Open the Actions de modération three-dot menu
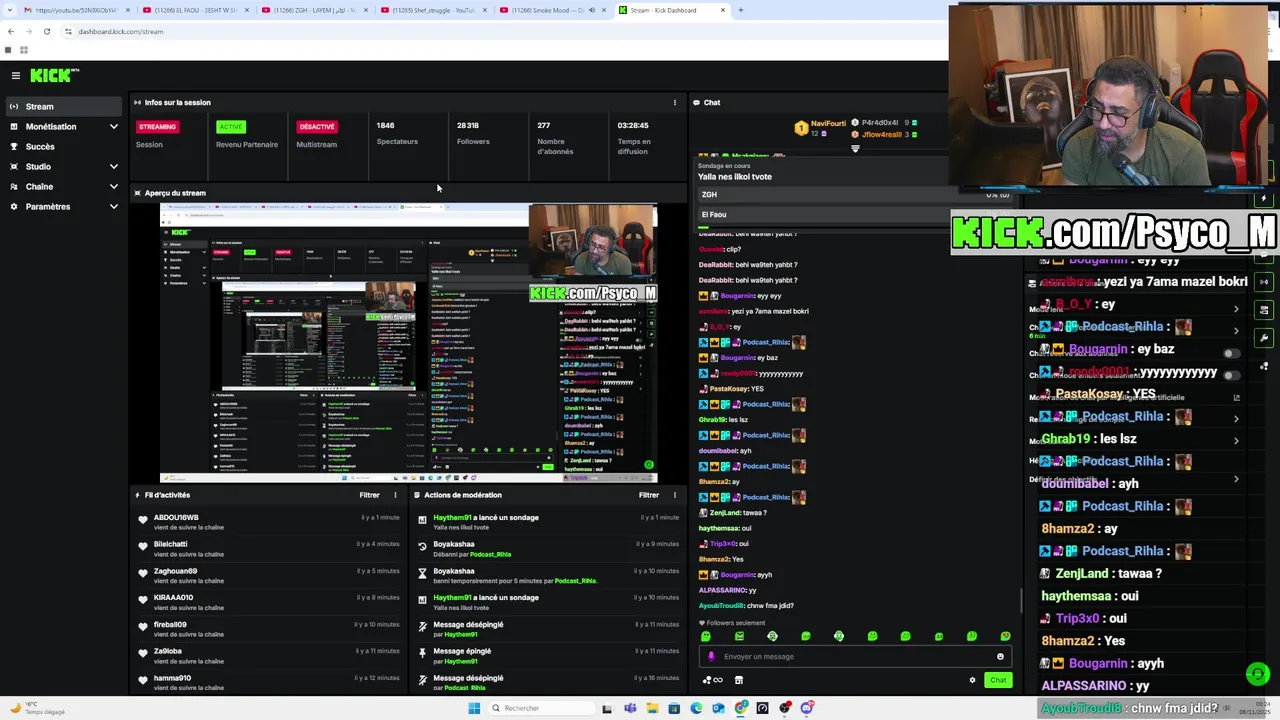Image resolution: width=1280 pixels, height=720 pixels. point(674,495)
